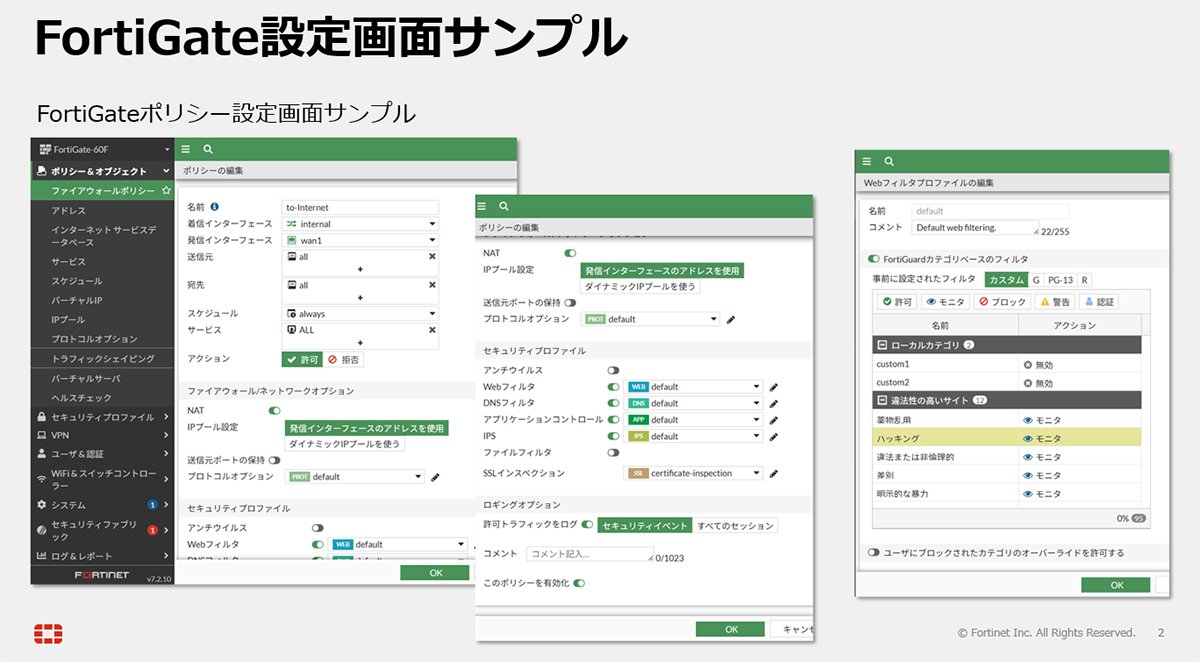Click Fortinet logo at slide bottom left

[47, 633]
